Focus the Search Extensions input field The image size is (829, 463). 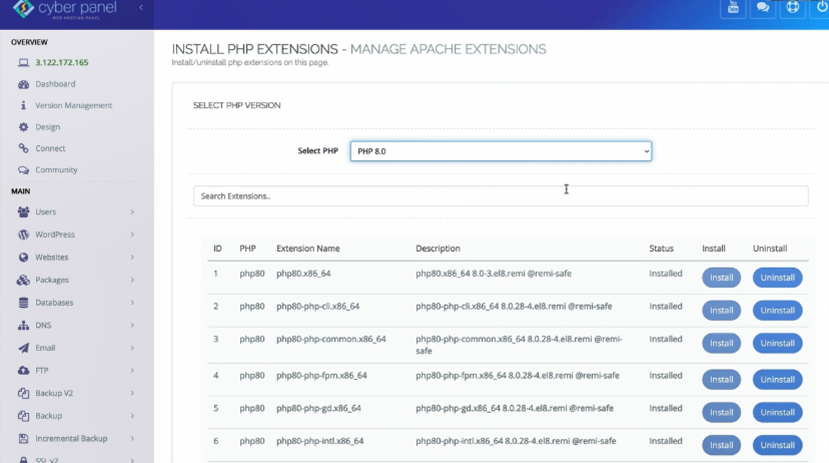(x=500, y=196)
